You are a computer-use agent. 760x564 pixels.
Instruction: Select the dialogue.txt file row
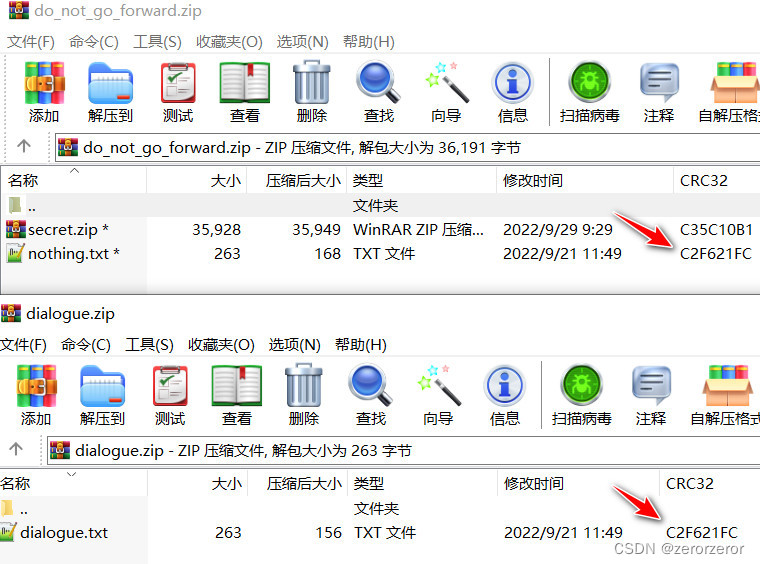click(380, 533)
